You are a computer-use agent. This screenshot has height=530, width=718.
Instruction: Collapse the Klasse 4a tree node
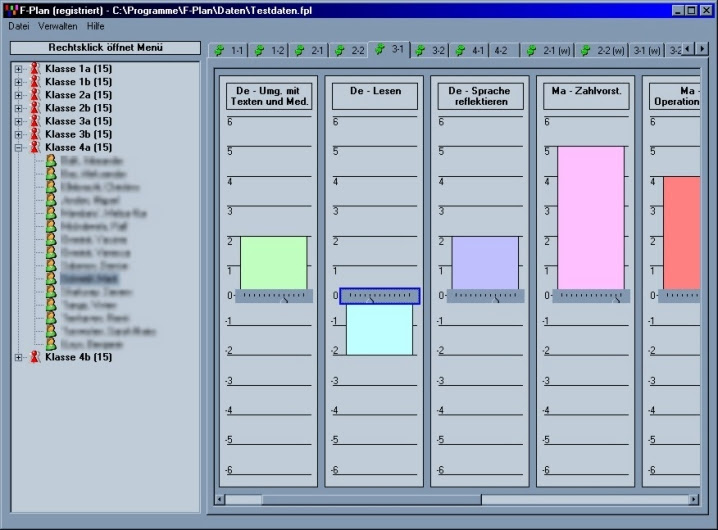(x=18, y=148)
